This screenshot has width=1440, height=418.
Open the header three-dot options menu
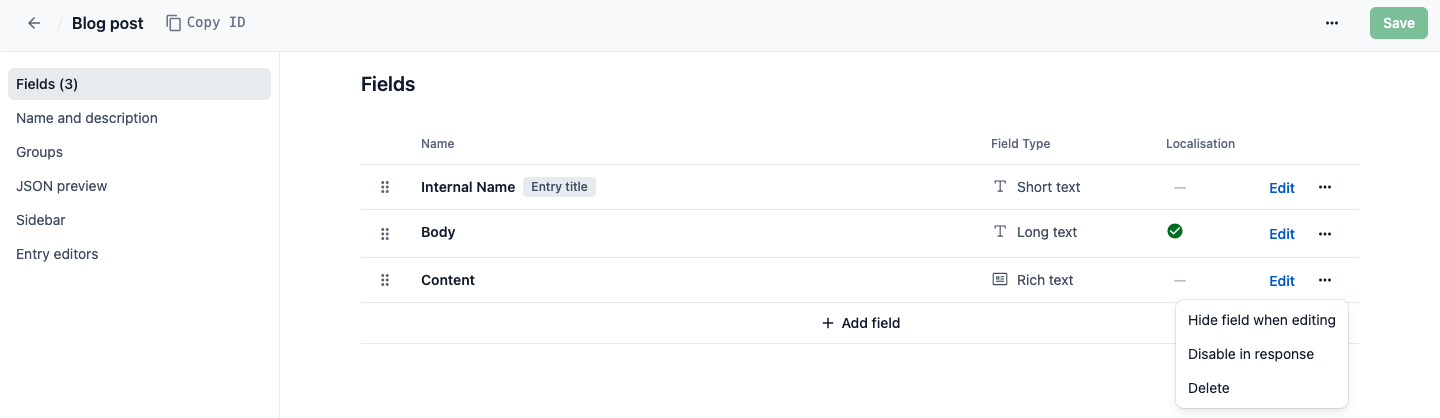click(x=1332, y=23)
